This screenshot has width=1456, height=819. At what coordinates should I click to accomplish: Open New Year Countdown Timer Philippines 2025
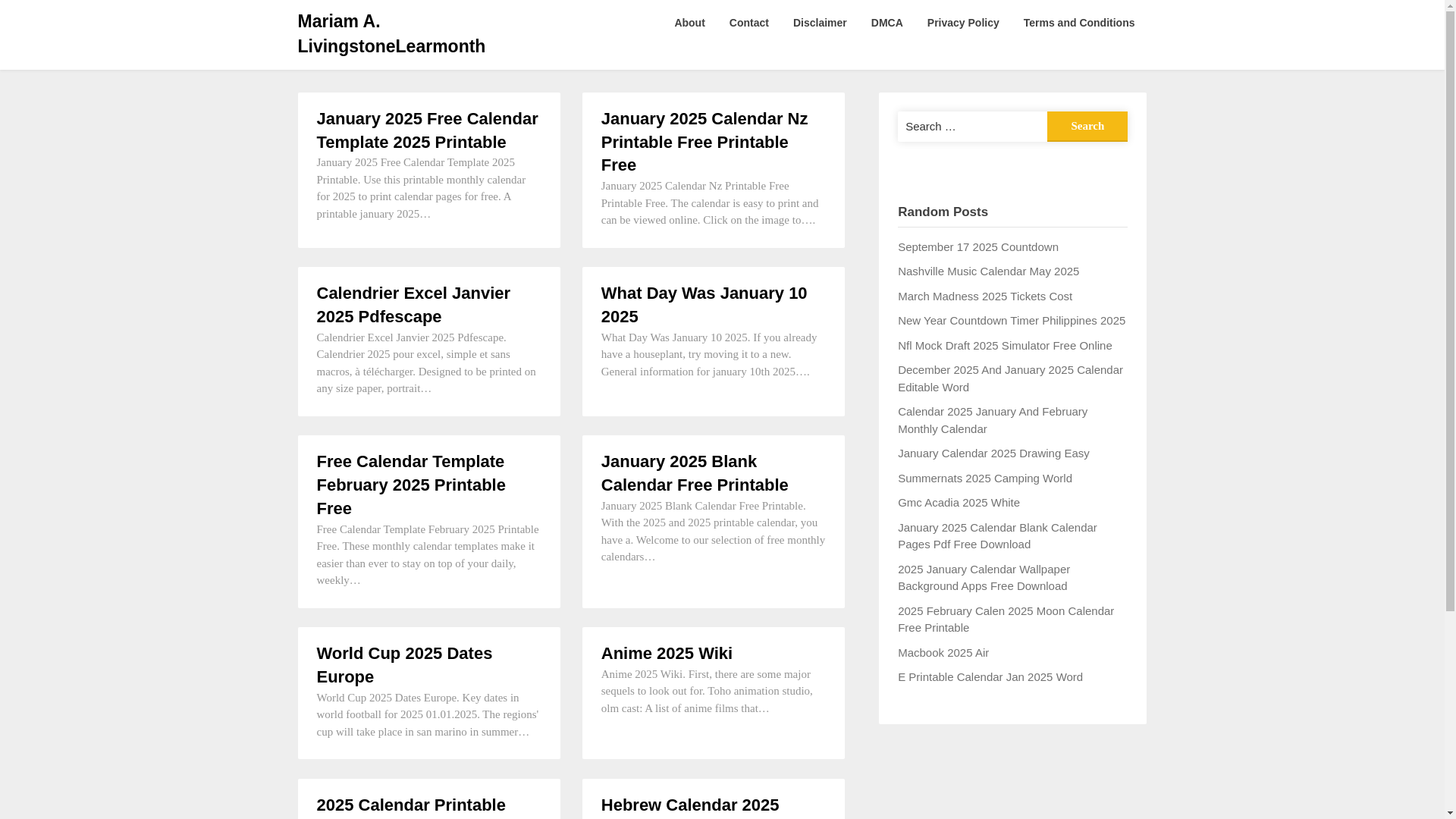point(1011,321)
